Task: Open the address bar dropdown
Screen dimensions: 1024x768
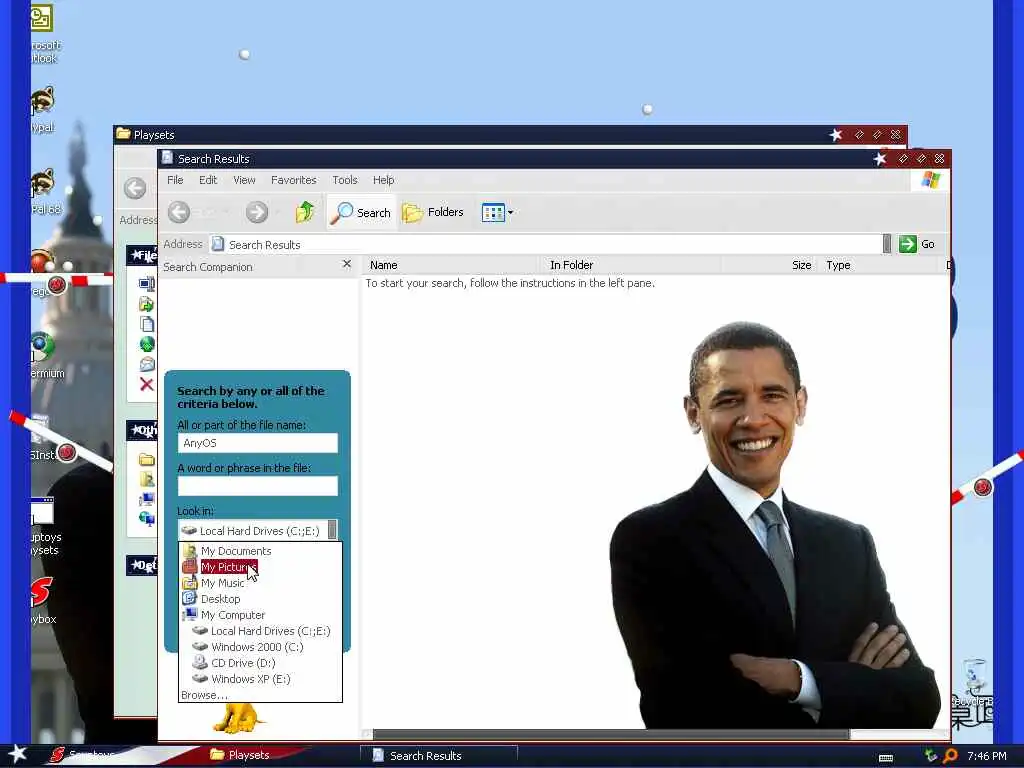Action: (x=886, y=244)
